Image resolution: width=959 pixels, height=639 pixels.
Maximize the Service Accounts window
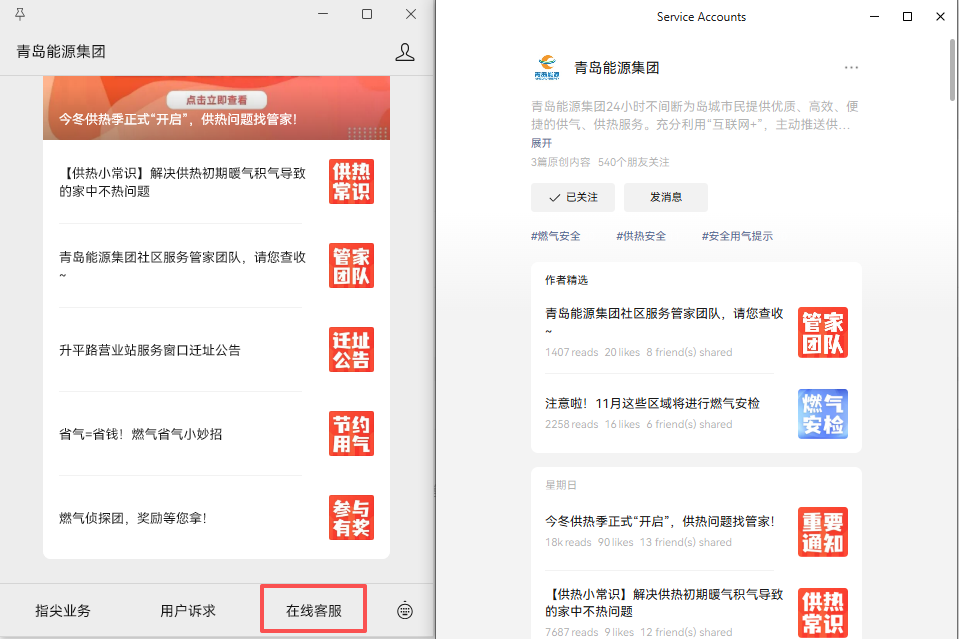point(908,17)
